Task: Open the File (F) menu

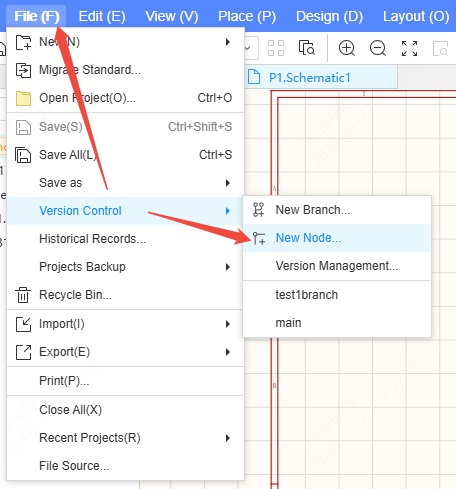Action: (37, 16)
